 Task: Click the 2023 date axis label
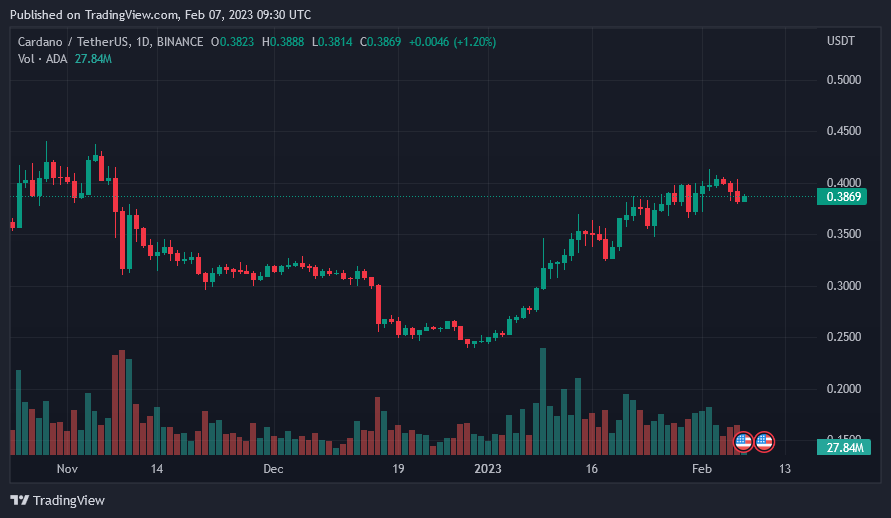[488, 469]
